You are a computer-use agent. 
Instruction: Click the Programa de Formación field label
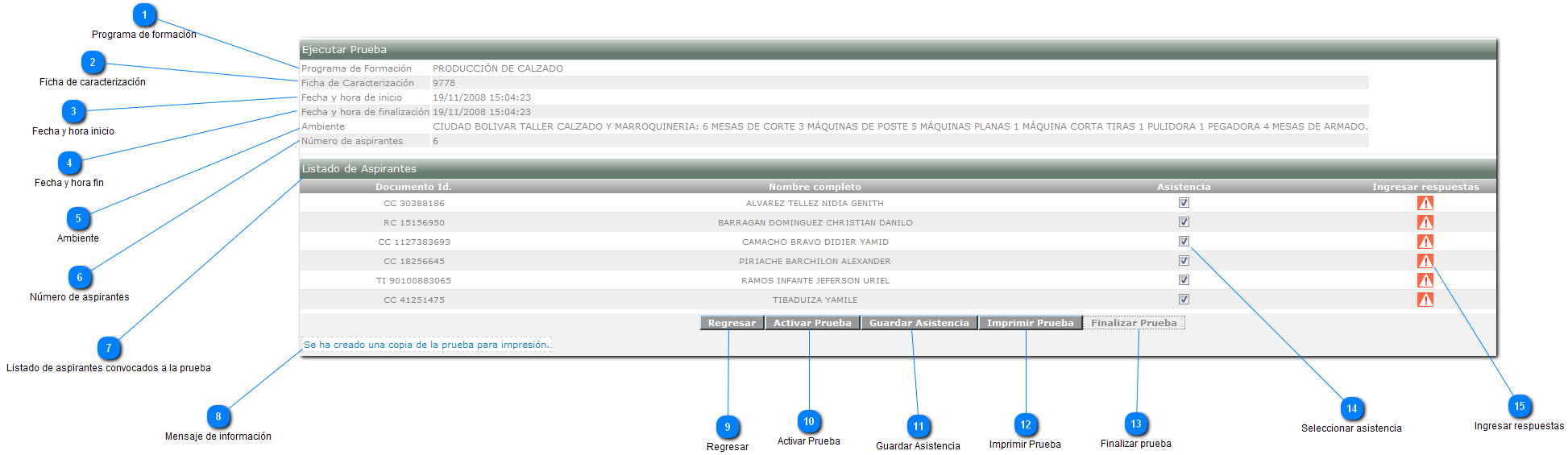356,68
